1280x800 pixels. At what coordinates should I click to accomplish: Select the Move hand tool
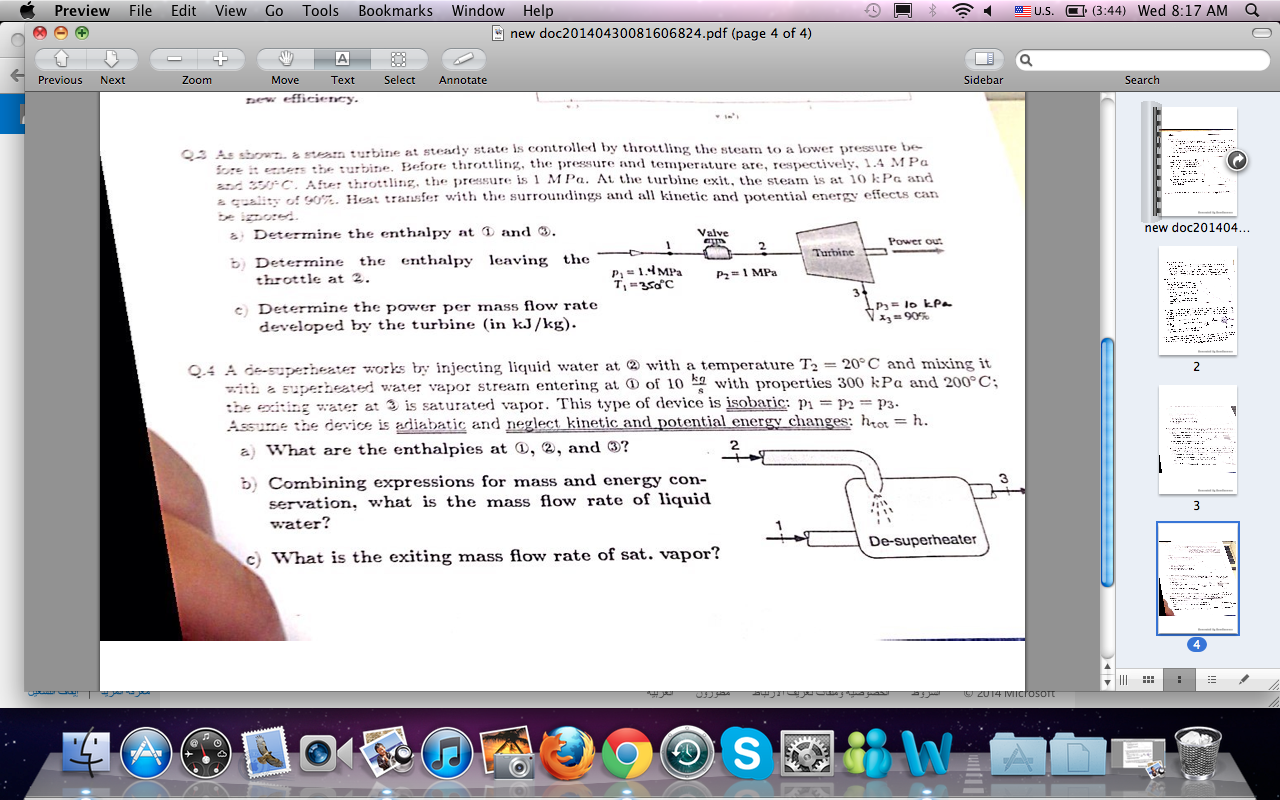click(x=285, y=59)
